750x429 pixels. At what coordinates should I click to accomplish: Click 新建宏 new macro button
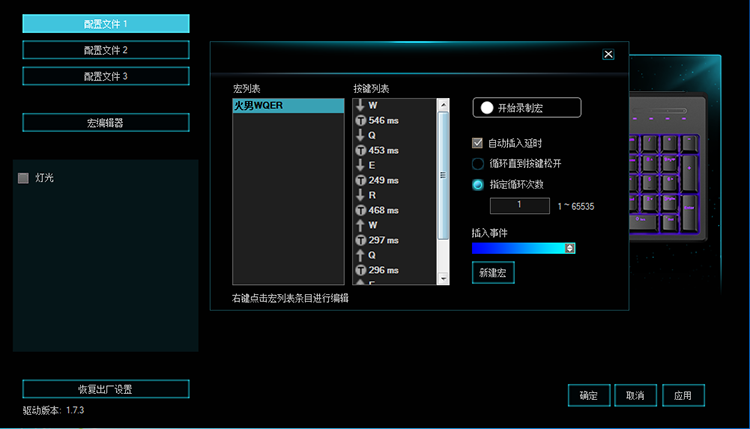pyautogui.click(x=493, y=273)
